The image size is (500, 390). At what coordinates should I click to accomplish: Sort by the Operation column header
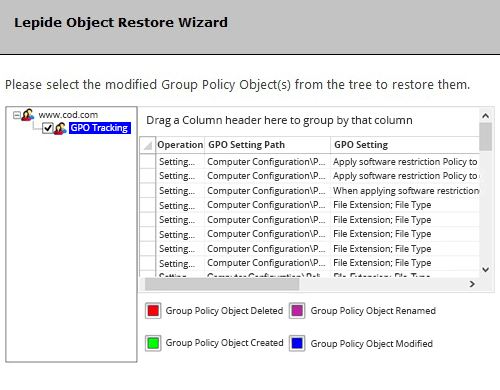click(x=180, y=145)
